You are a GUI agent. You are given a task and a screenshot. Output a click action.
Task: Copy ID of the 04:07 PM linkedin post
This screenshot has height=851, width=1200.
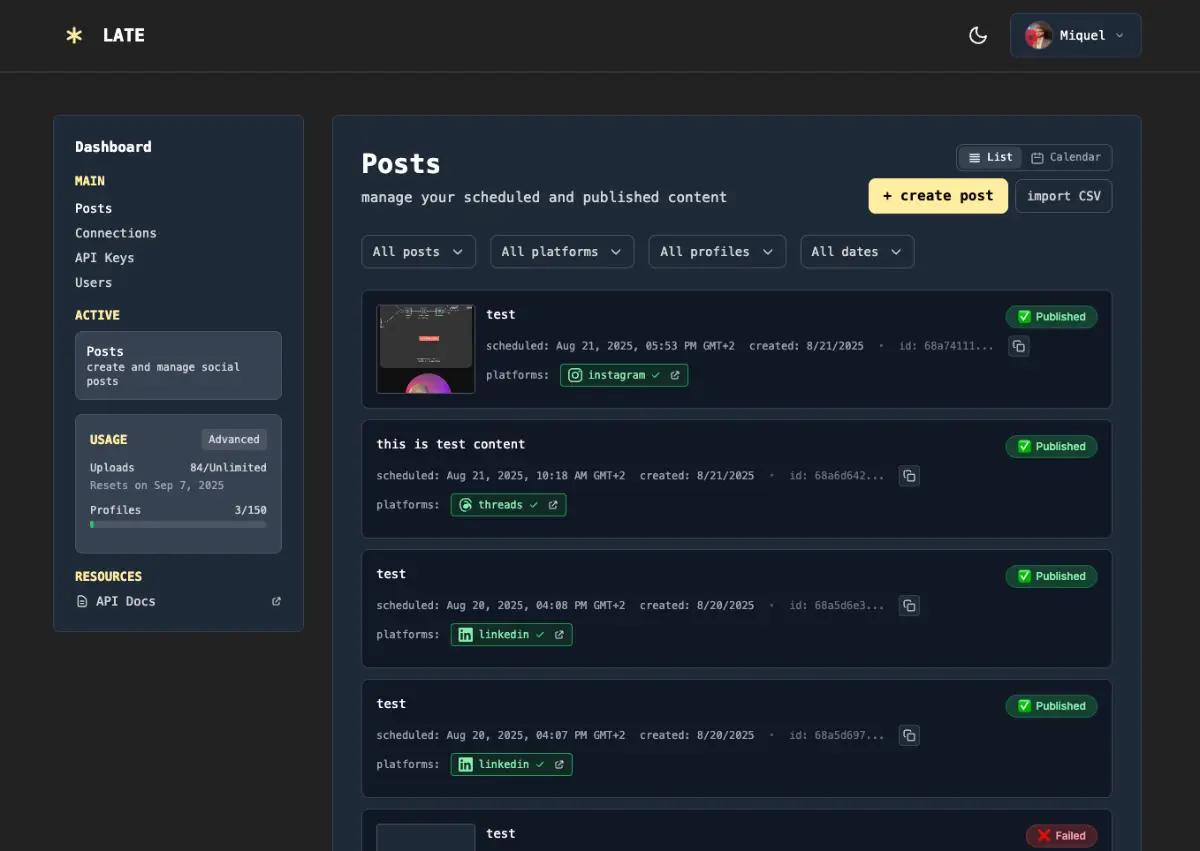pos(908,736)
